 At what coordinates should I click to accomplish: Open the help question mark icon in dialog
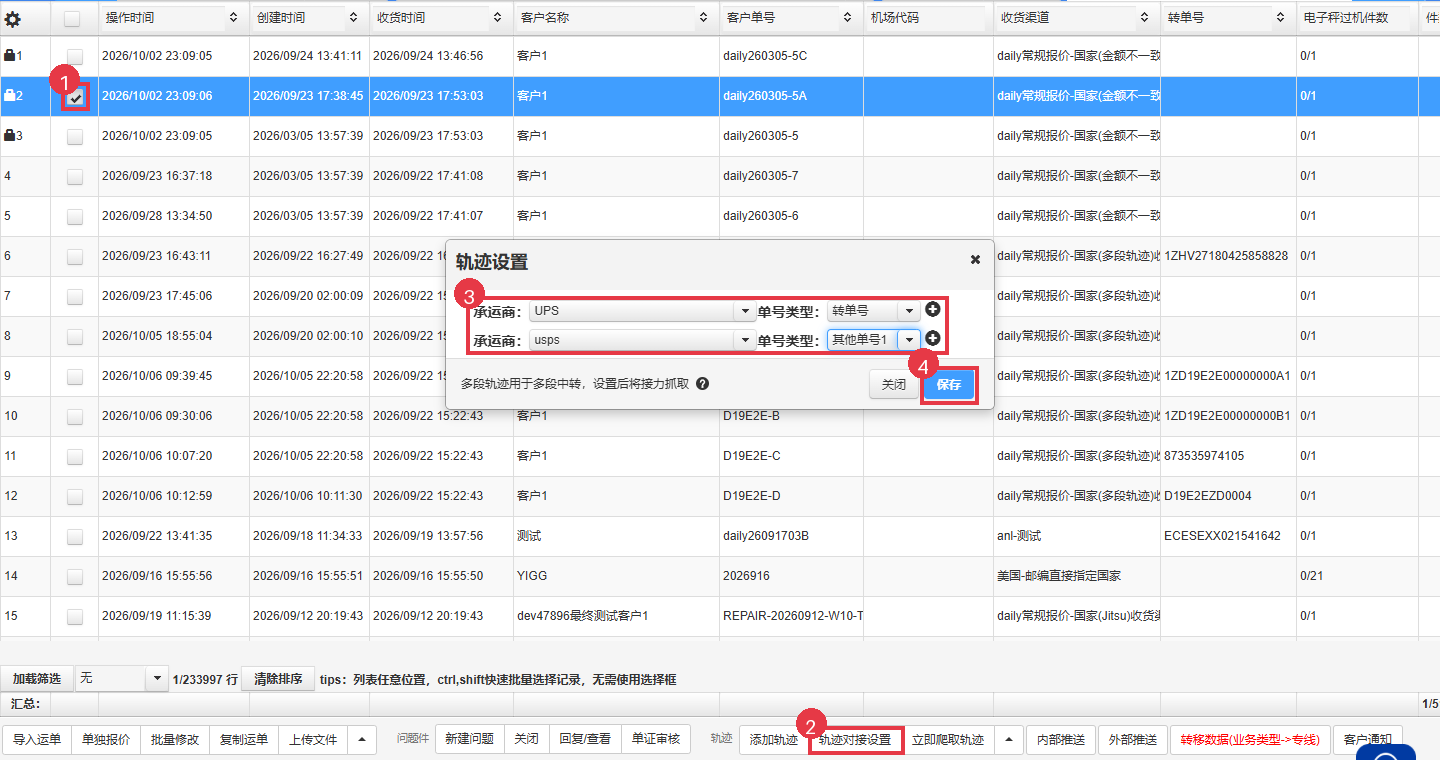coord(702,383)
